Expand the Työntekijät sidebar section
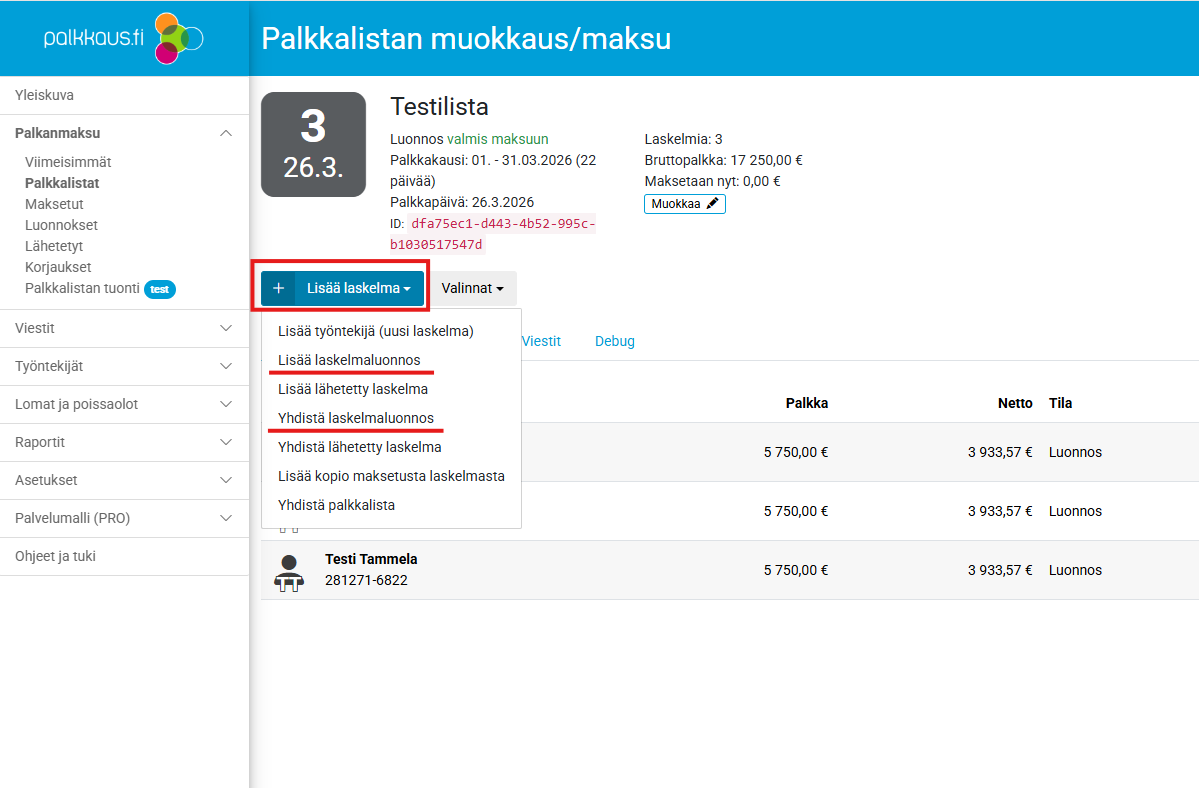 [226, 366]
